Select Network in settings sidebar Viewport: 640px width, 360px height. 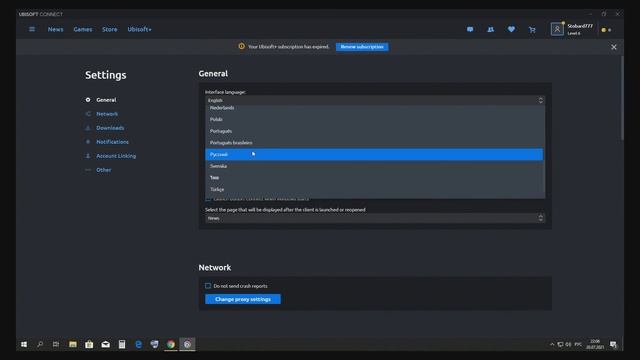pos(107,114)
